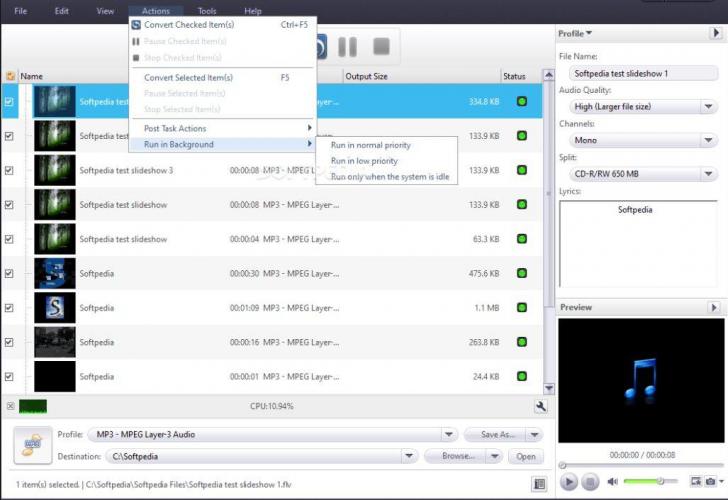The height and width of the screenshot is (500, 728).
Task: Stop the preview playback
Action: 590,481
